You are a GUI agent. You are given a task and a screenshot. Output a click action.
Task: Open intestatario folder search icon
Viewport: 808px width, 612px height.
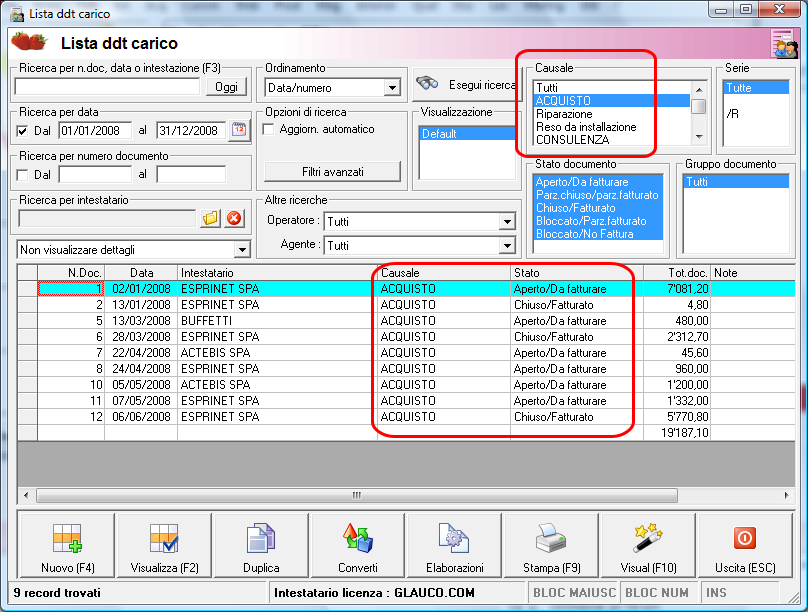tap(210, 218)
